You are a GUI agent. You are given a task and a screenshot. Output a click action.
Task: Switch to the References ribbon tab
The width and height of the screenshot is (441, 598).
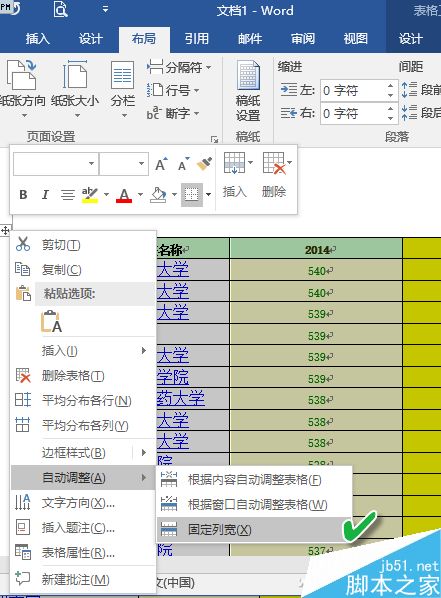[197, 39]
